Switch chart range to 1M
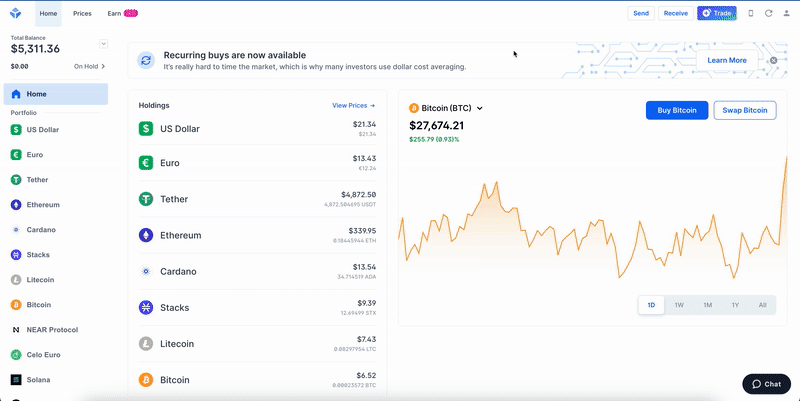 (x=707, y=305)
